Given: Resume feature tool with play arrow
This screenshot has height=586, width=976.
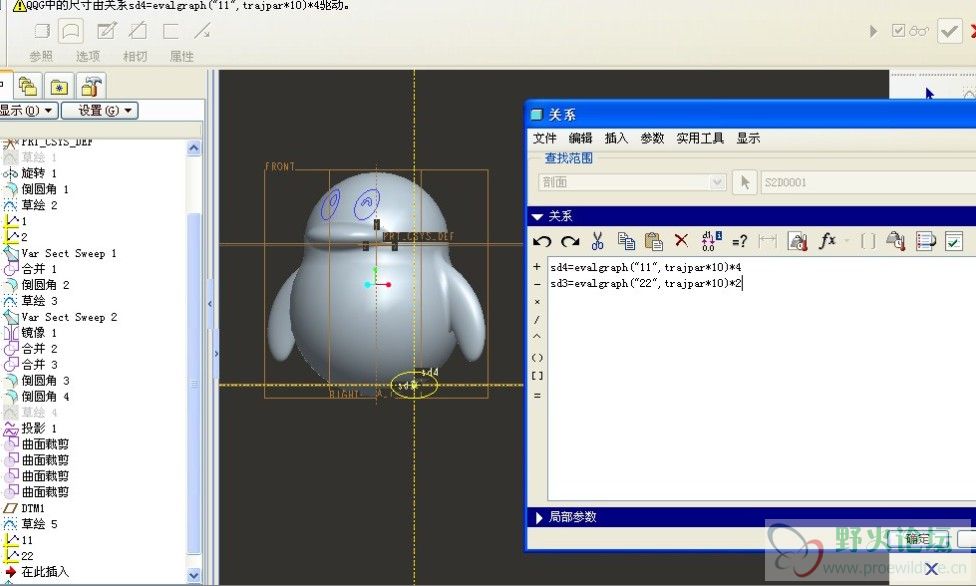Looking at the screenshot, I should (873, 31).
